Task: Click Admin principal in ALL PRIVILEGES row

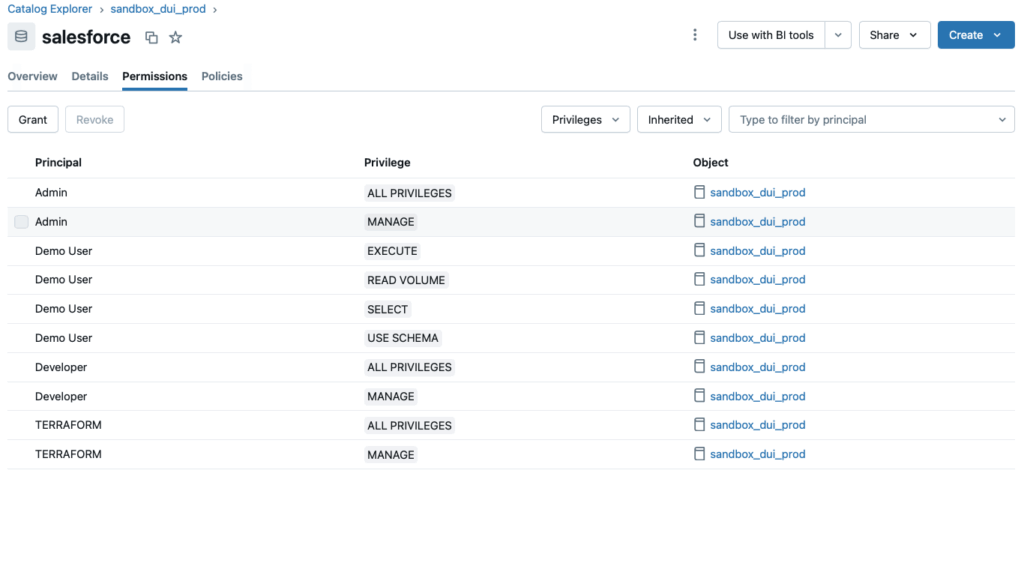Action: (51, 193)
